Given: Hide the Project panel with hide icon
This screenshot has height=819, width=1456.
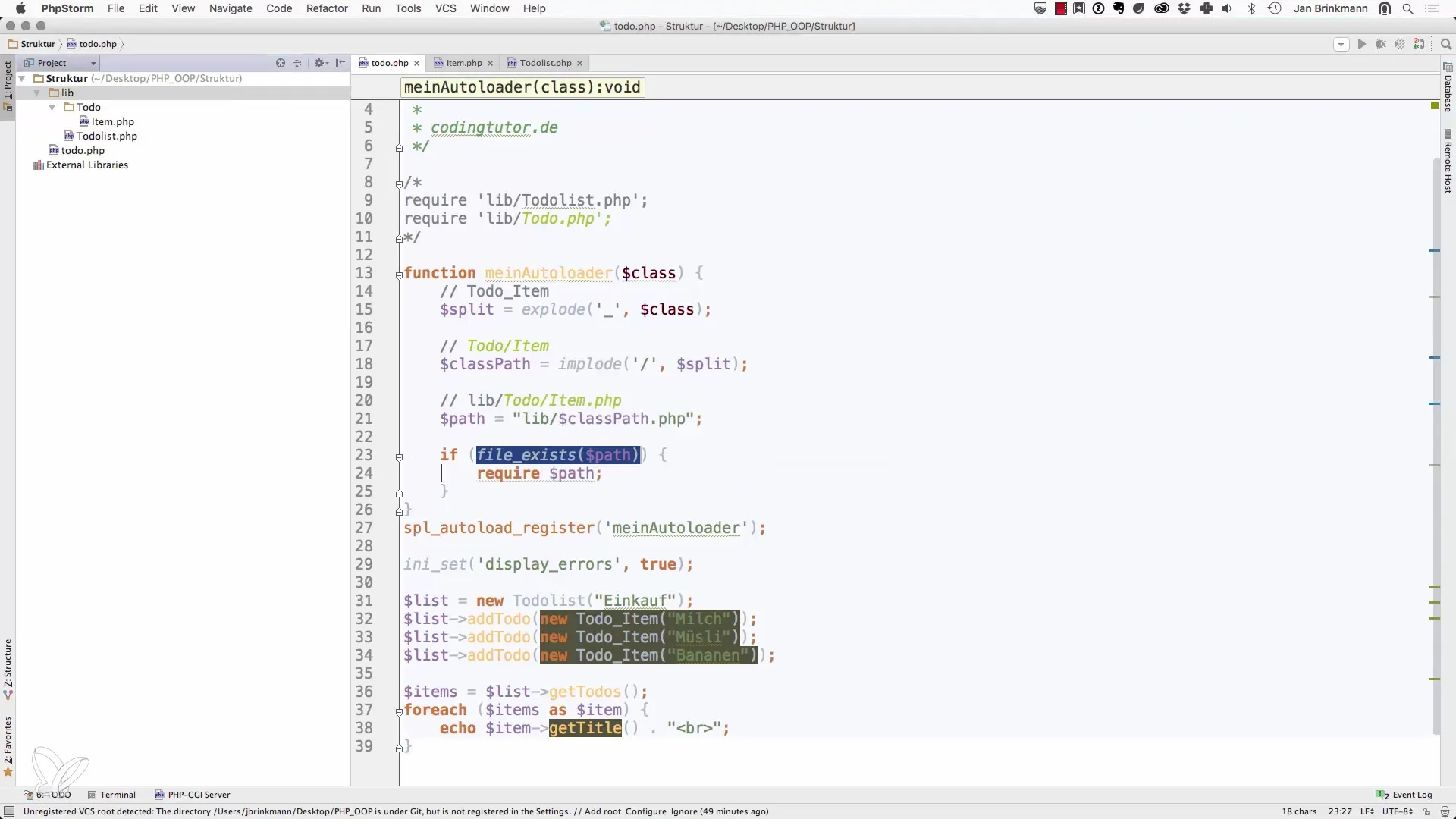Looking at the screenshot, I should tap(340, 63).
